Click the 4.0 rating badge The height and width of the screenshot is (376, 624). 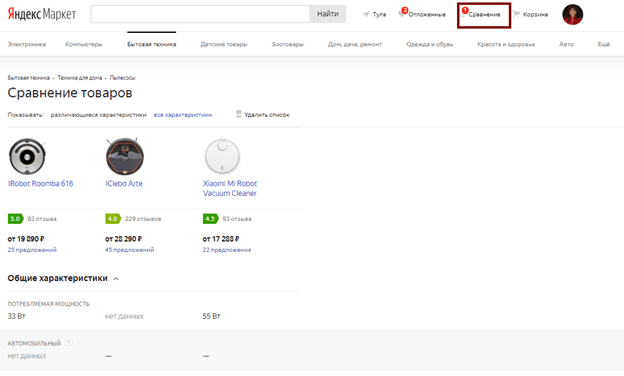pos(113,219)
